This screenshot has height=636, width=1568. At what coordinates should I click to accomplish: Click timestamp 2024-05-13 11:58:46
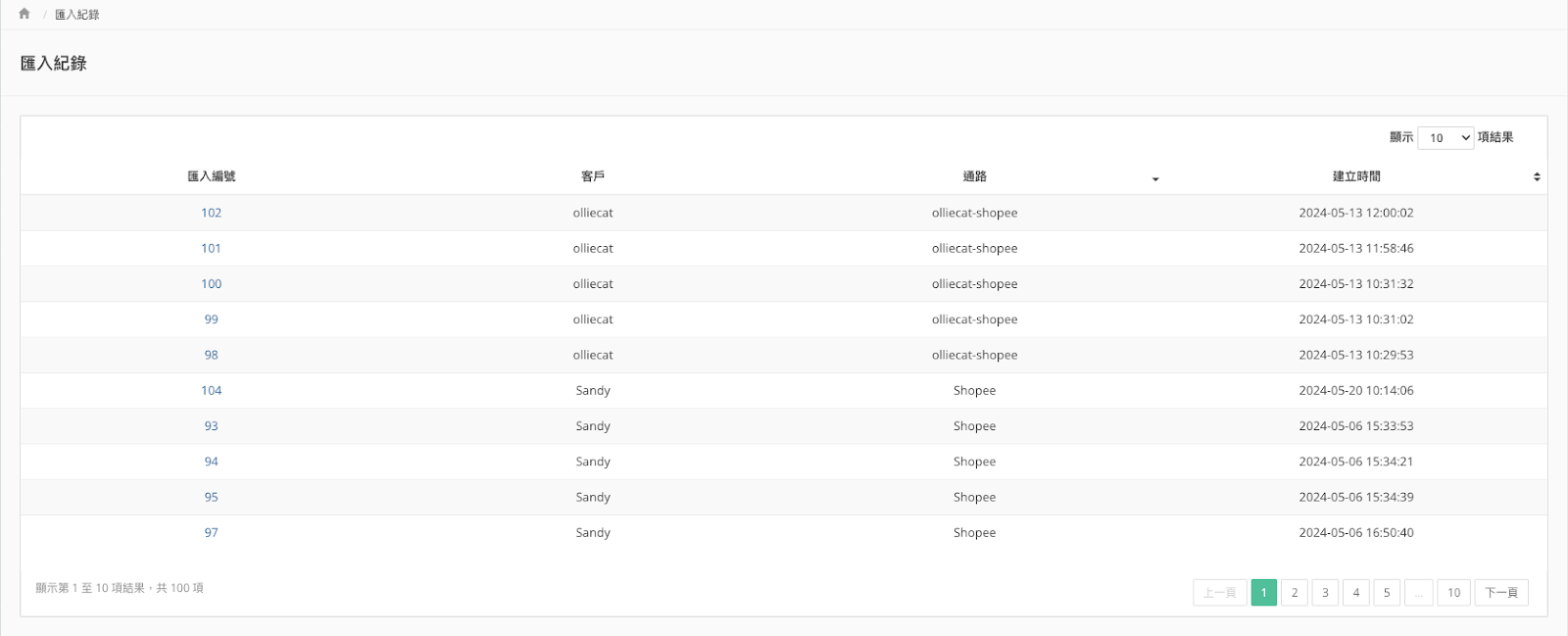pos(1356,248)
